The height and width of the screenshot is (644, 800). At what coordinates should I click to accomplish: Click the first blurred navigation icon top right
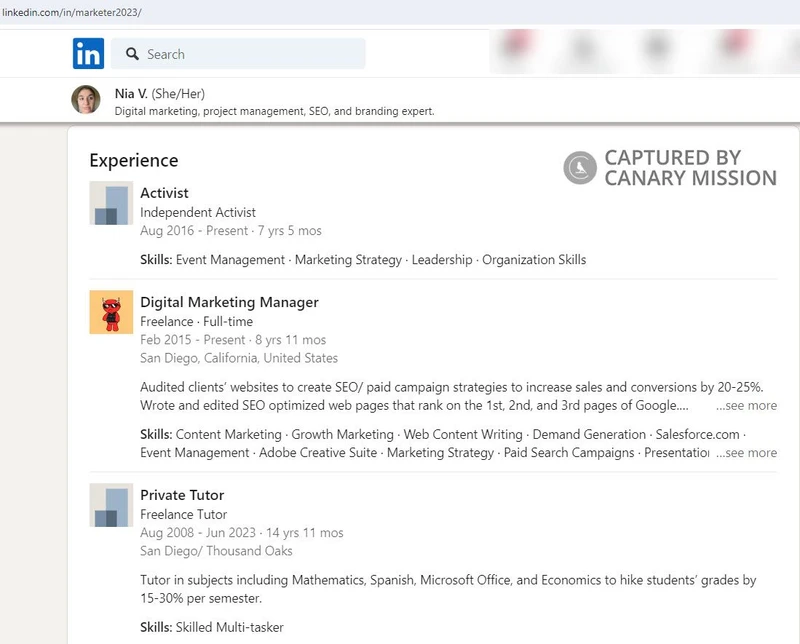[x=515, y=48]
